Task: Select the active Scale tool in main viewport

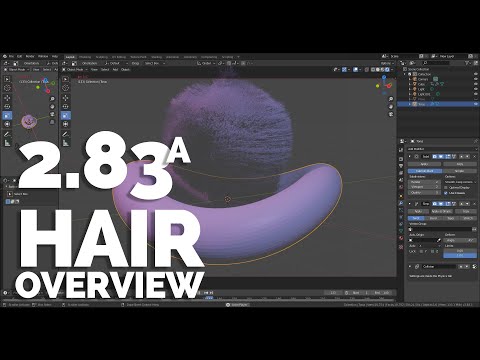Action: [66, 115]
